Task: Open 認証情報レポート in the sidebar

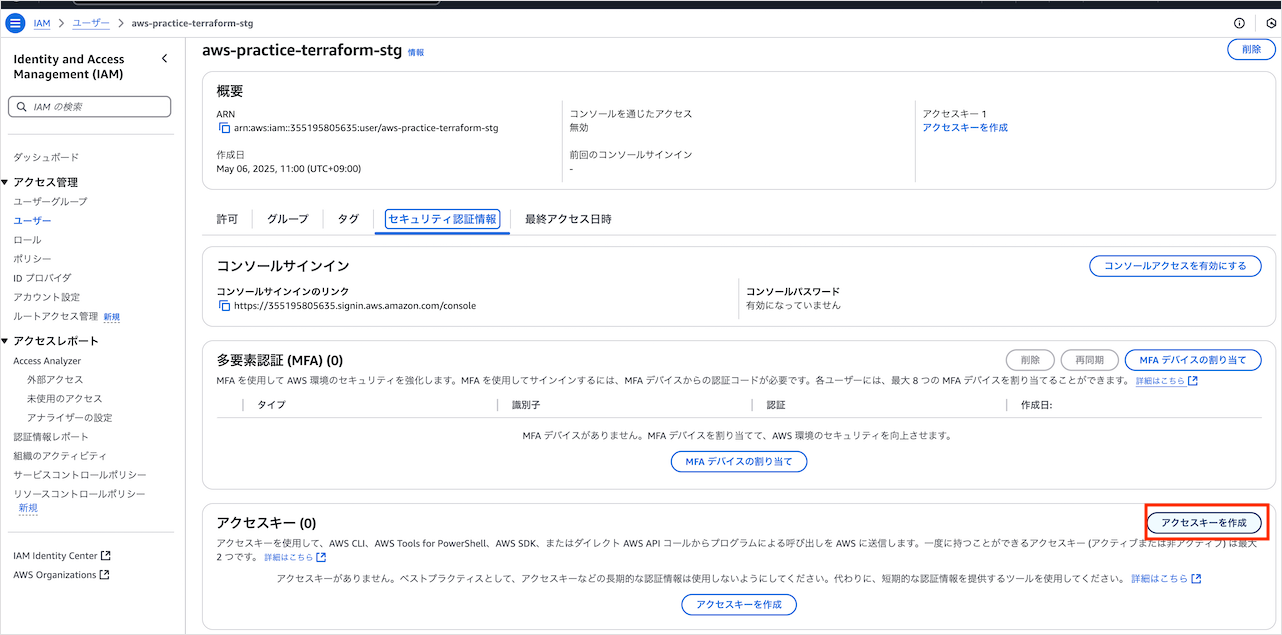Action: [51, 437]
